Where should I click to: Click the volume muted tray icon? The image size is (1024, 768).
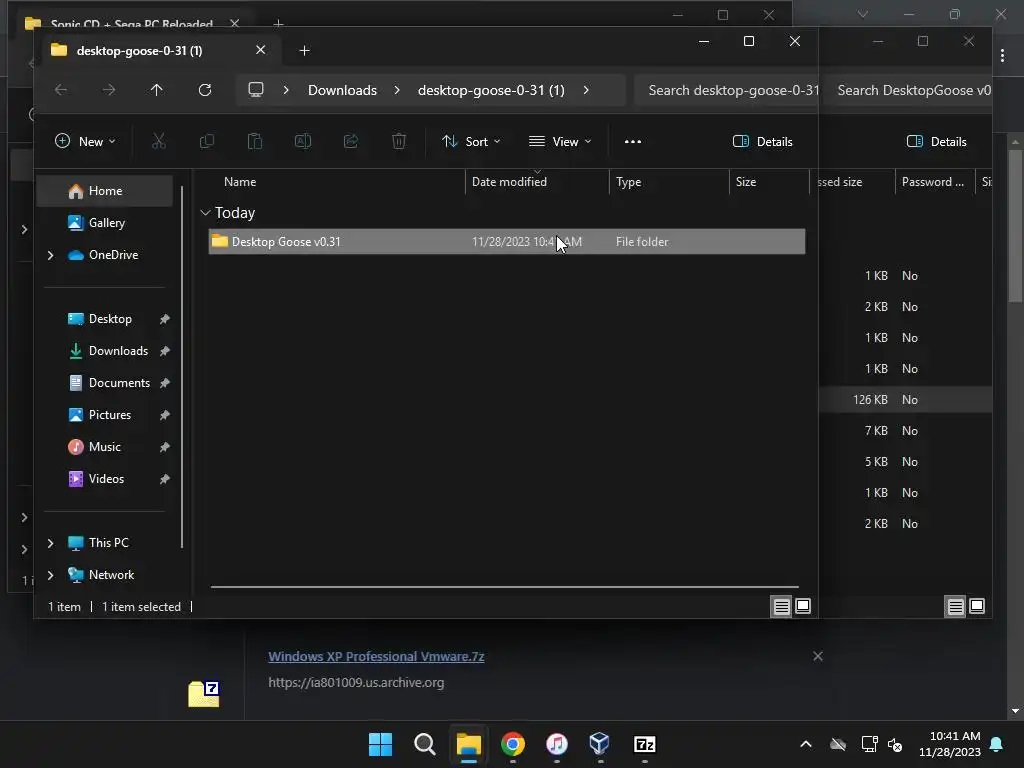895,744
